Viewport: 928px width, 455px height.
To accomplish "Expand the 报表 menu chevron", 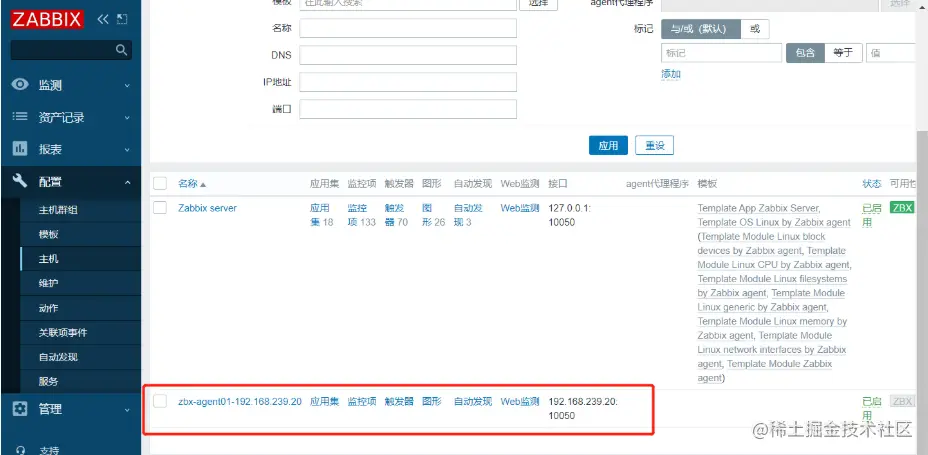I will pos(127,150).
